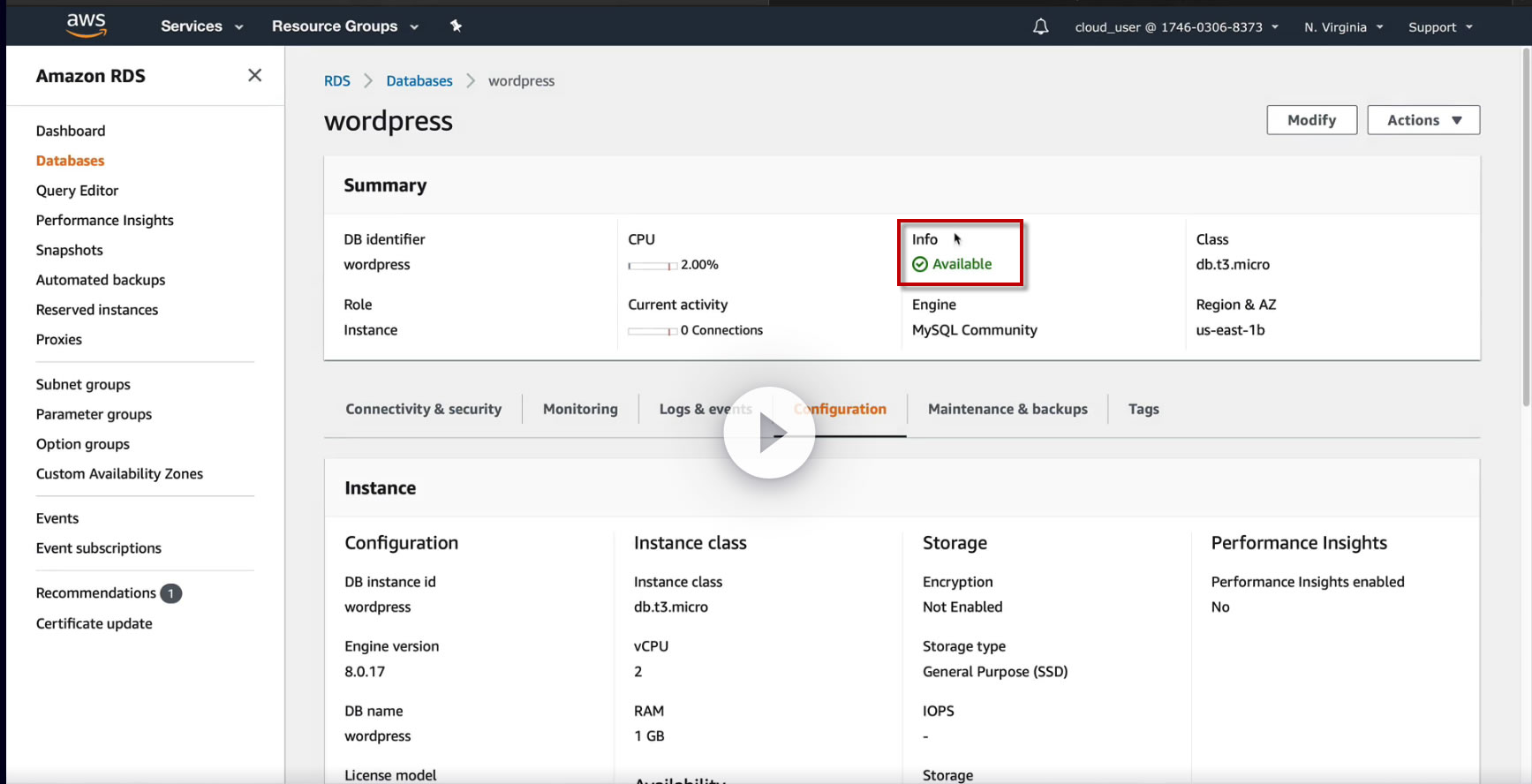Open Snapshots in the sidebar
The image size is (1532, 784).
(70, 250)
